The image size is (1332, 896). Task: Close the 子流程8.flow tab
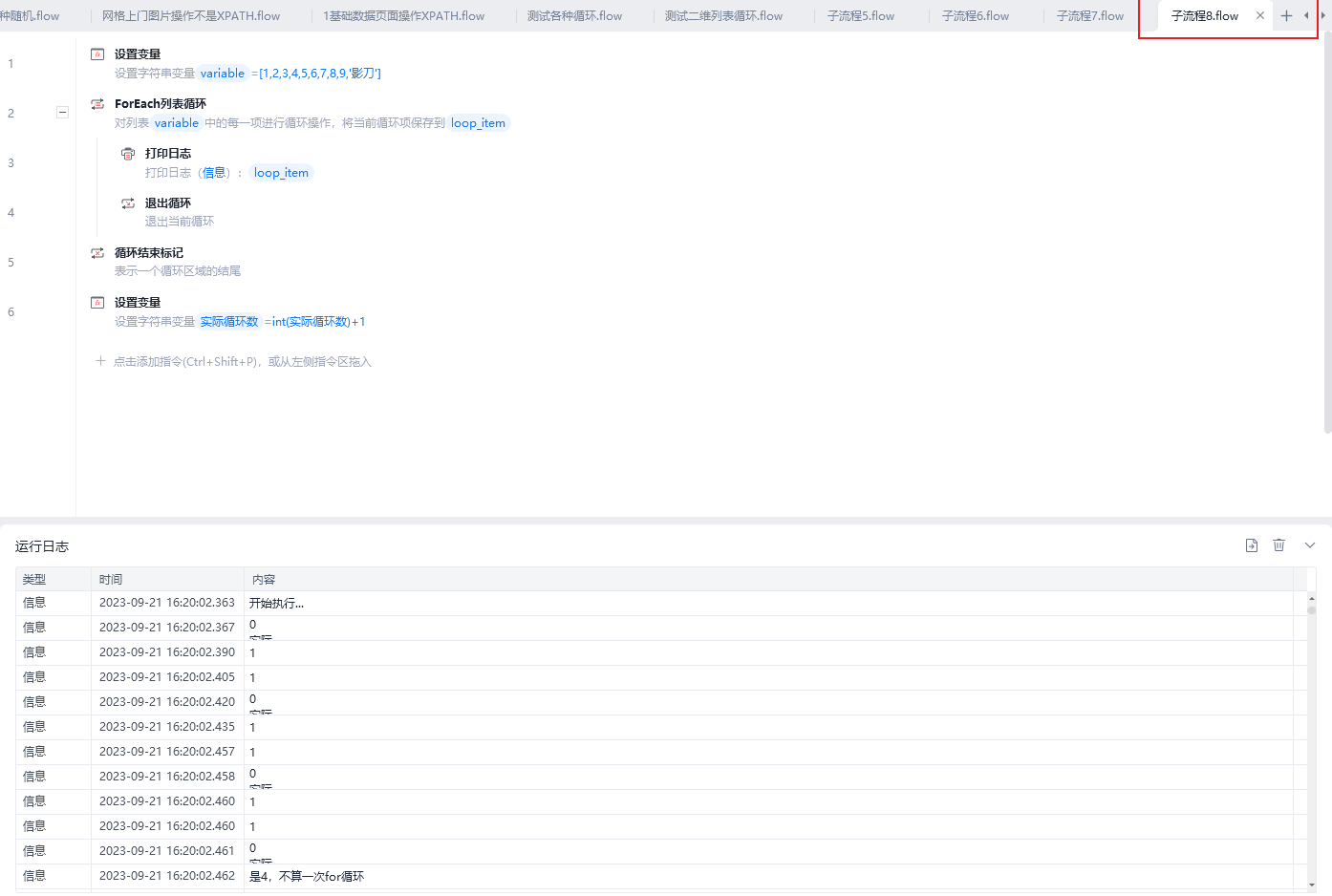tap(1260, 15)
